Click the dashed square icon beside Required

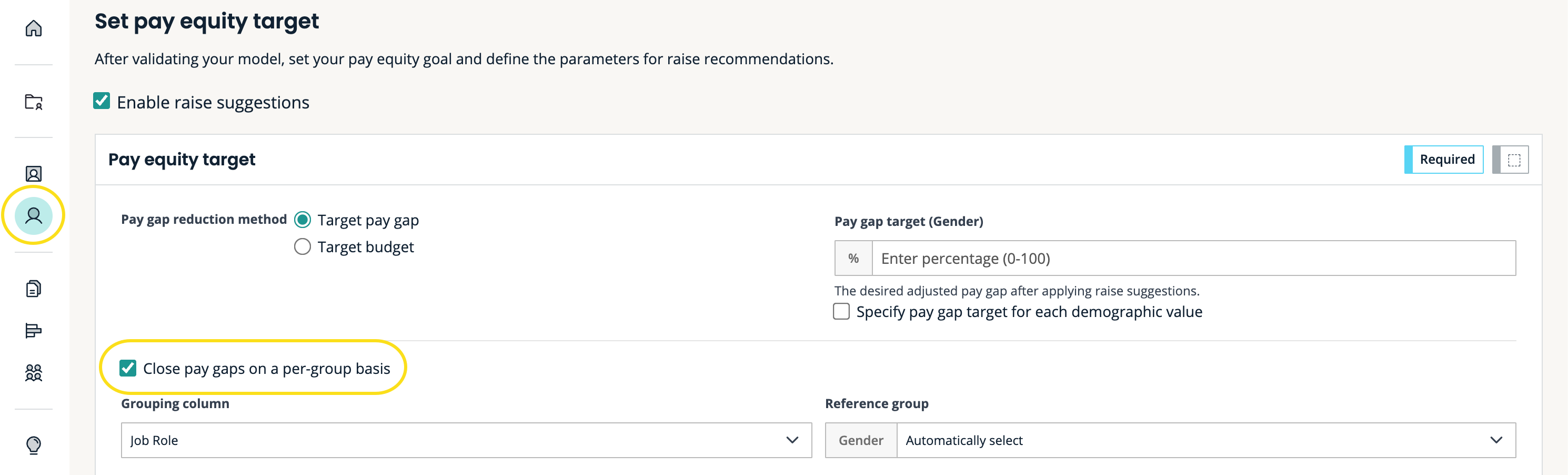[1514, 160]
